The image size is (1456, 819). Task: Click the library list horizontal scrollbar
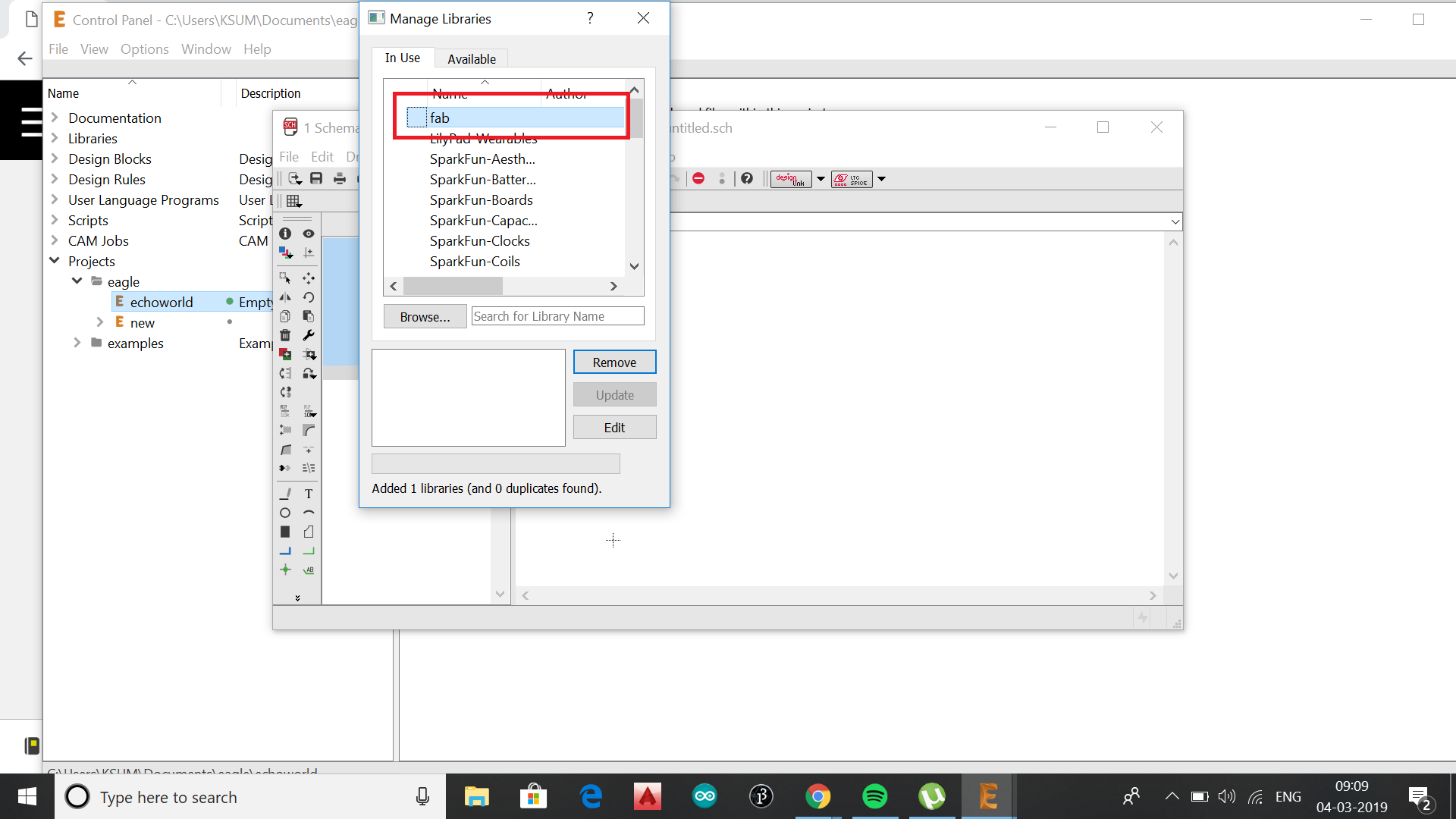coord(453,286)
